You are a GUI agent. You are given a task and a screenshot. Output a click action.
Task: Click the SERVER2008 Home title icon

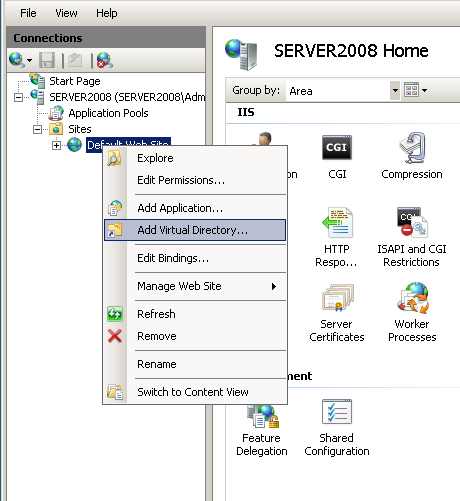[241, 54]
